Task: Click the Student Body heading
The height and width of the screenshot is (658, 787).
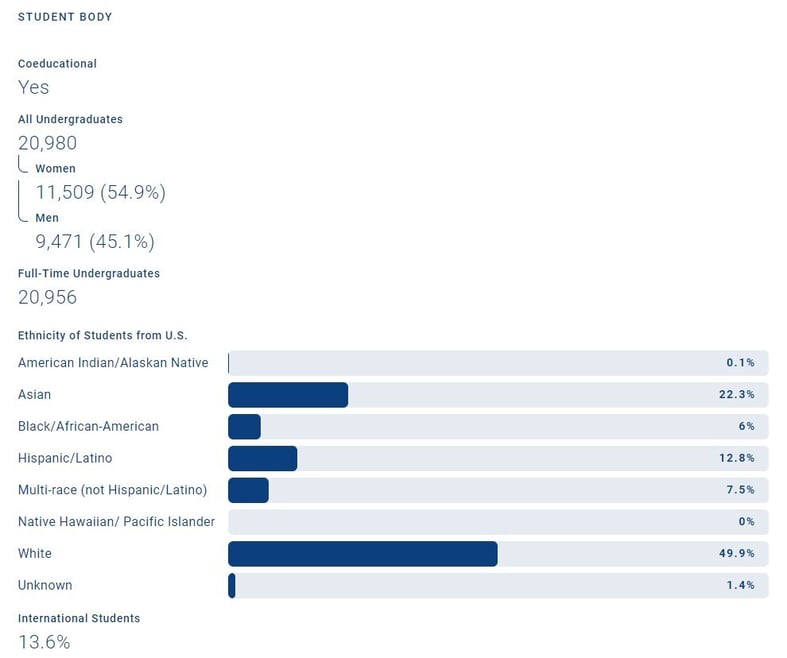Action: click(65, 17)
